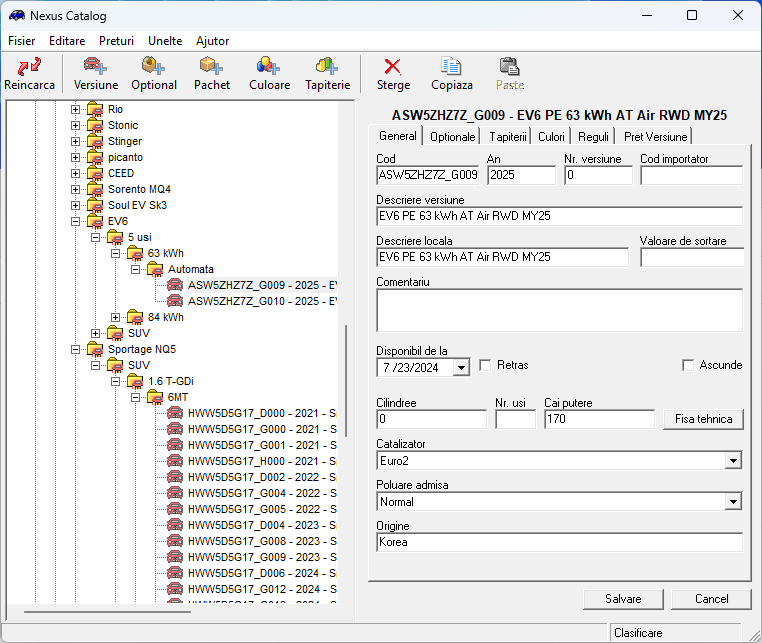This screenshot has width=762, height=643.
Task: Collapse the 1.6 T-GDi tree node
Action: coord(115,382)
